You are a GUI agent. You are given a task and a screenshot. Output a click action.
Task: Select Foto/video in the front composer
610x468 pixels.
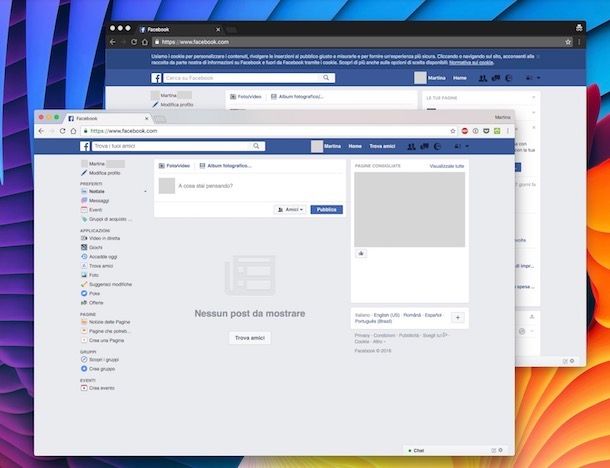[174, 166]
